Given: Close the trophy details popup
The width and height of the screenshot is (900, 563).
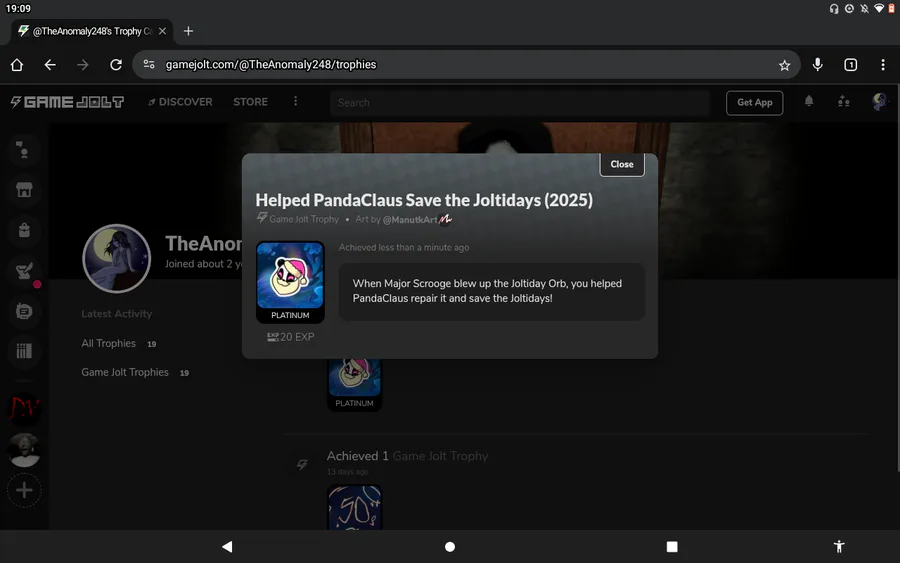Looking at the screenshot, I should tap(622, 165).
